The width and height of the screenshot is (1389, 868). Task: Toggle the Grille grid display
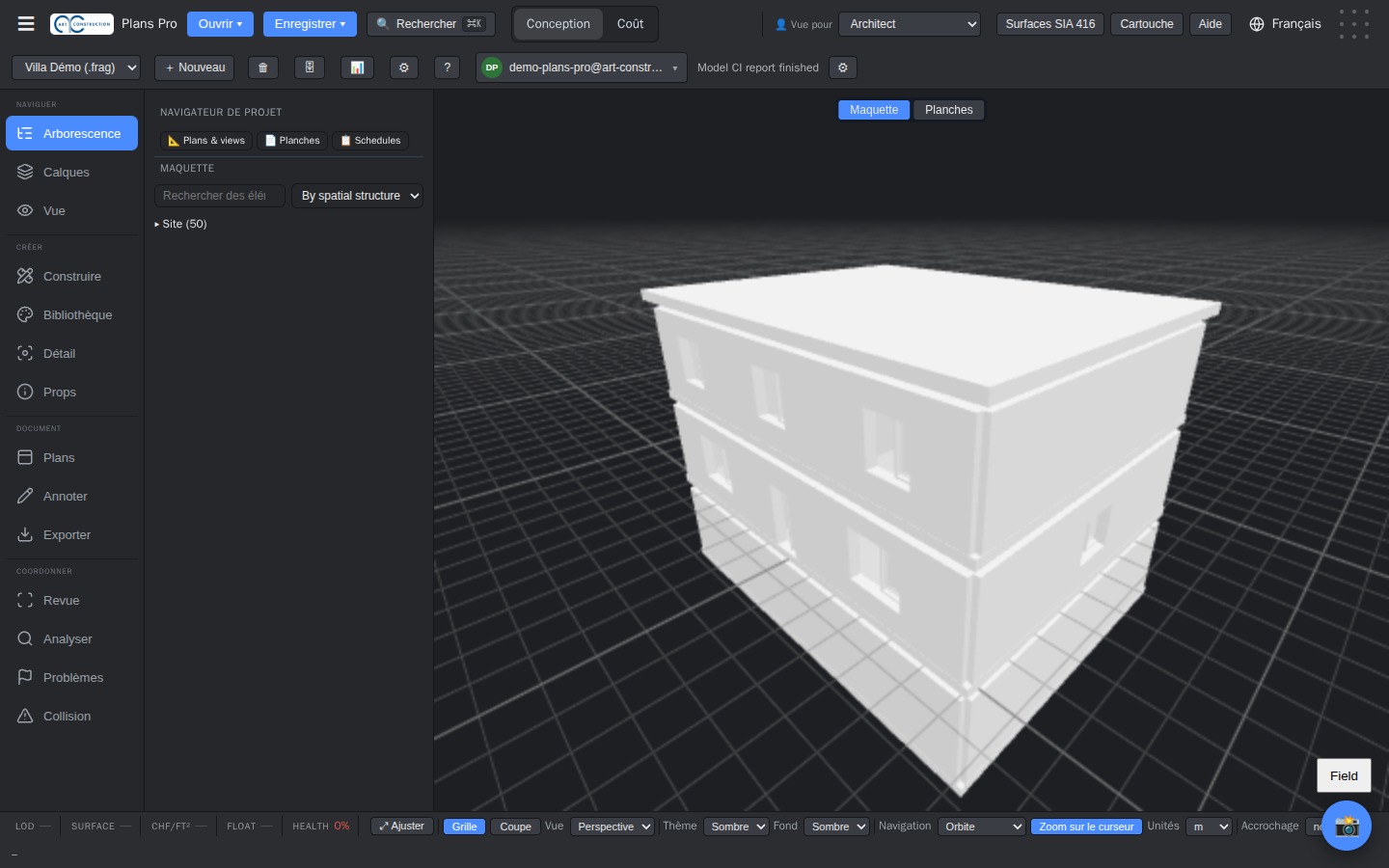pyautogui.click(x=464, y=827)
